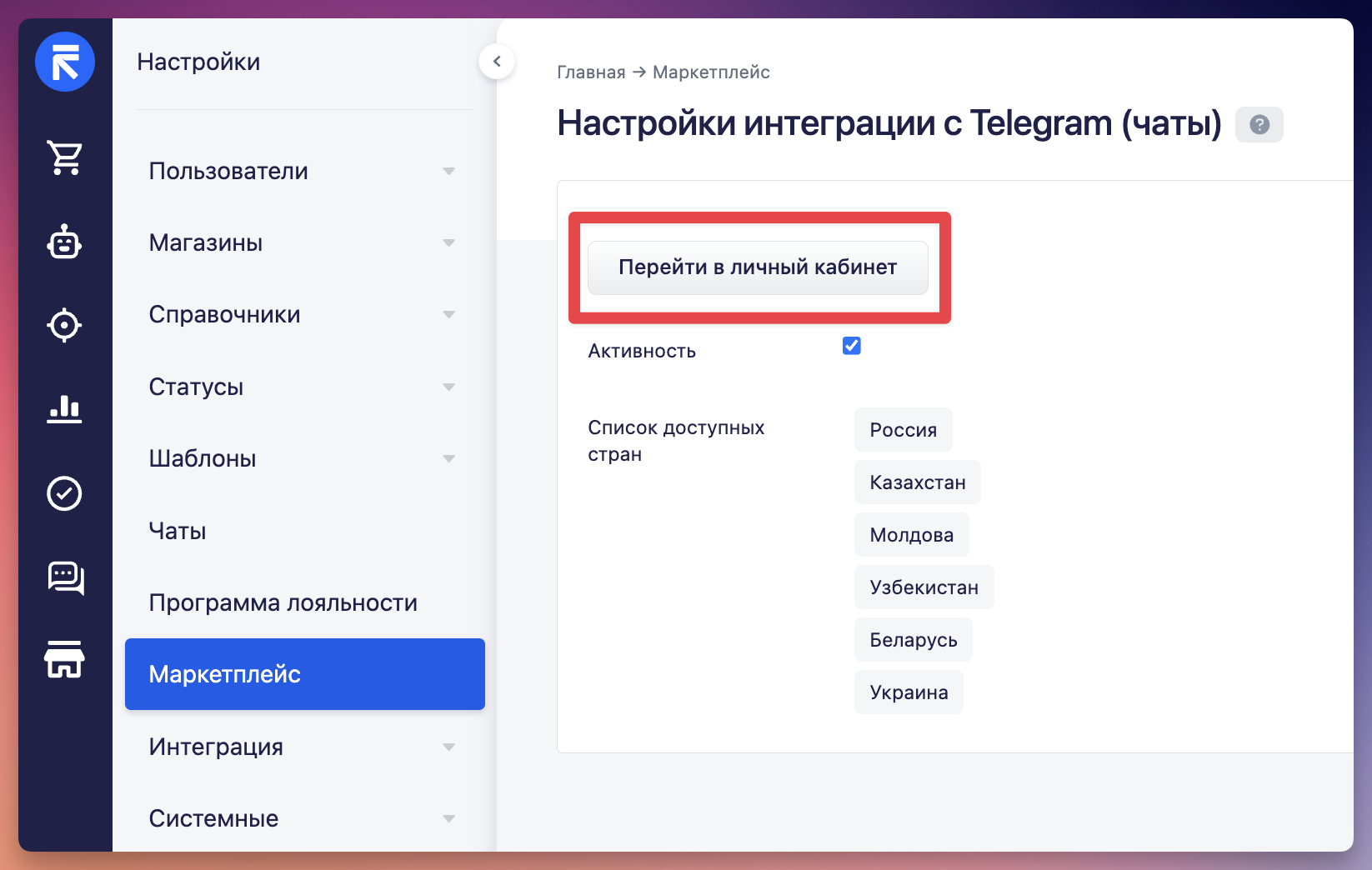Expand the Справочники menu arrow
This screenshot has height=870, width=1372.
pos(449,314)
